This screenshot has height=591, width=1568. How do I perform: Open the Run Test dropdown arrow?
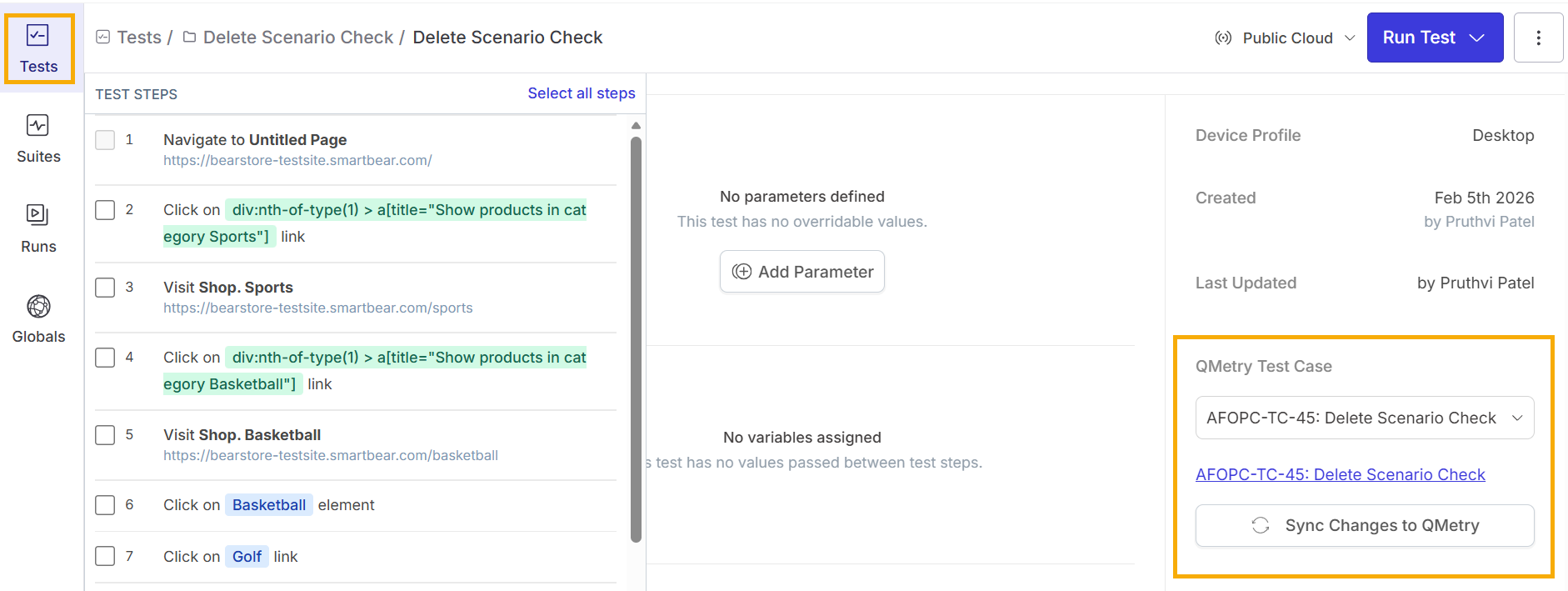pyautogui.click(x=1477, y=38)
